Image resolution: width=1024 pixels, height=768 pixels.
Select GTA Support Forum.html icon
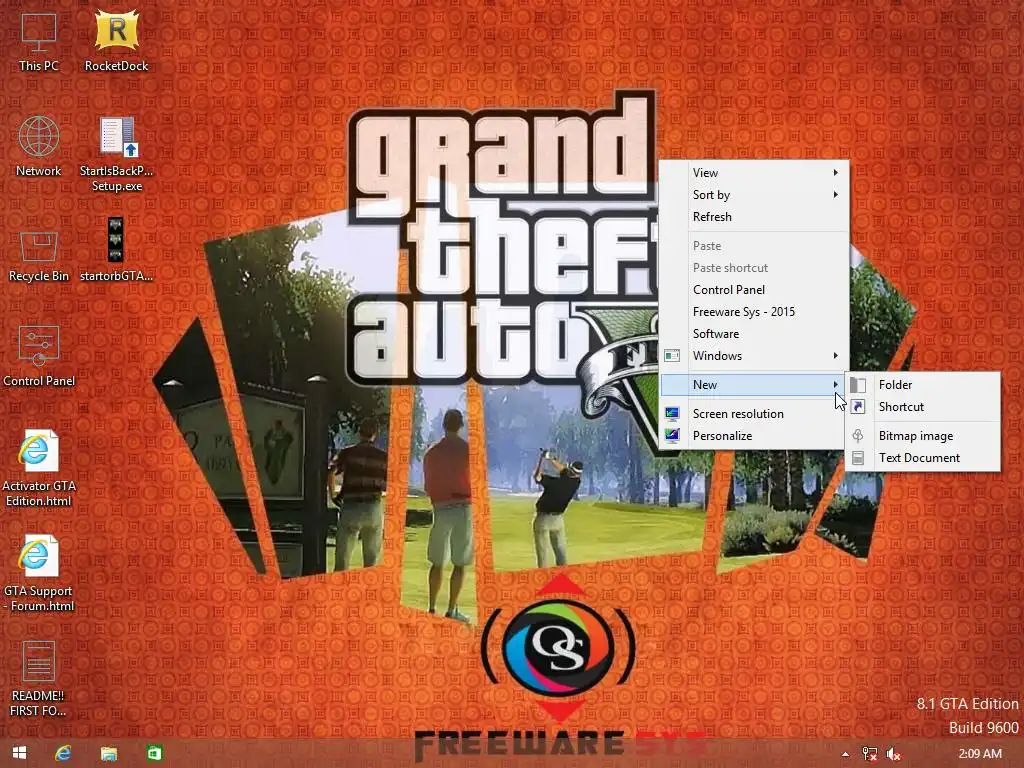tap(39, 573)
